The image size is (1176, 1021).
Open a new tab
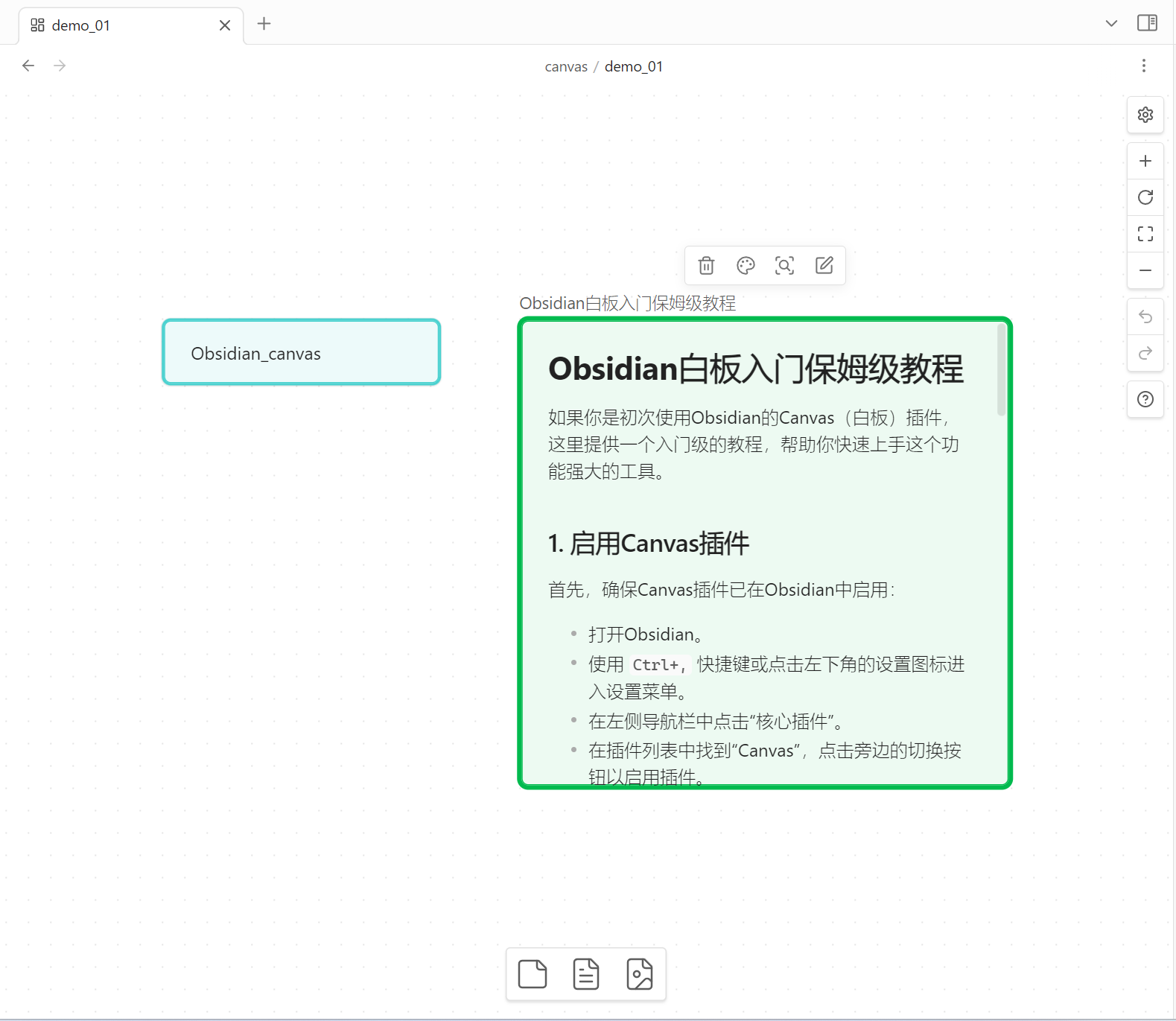(x=264, y=24)
